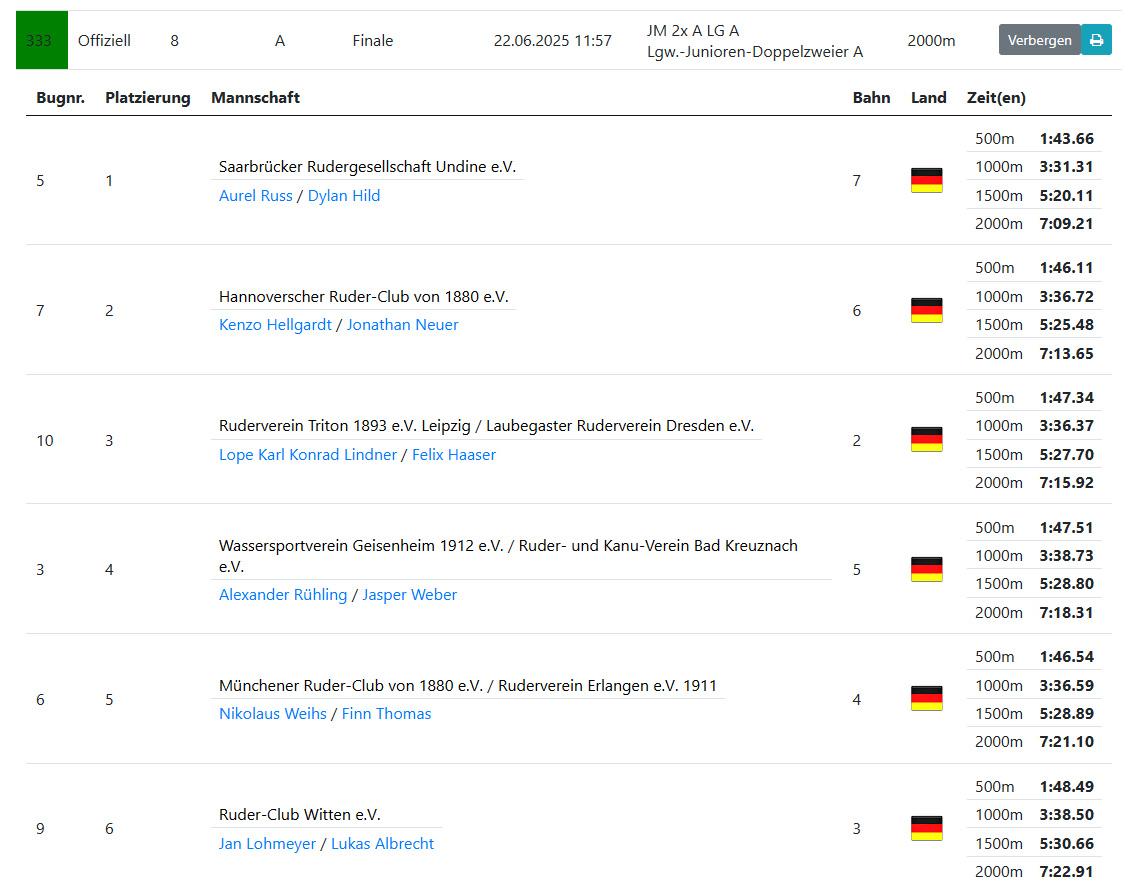Click the finish time 7:13.65
This screenshot has height=896, width=1135.
pos(1066,353)
